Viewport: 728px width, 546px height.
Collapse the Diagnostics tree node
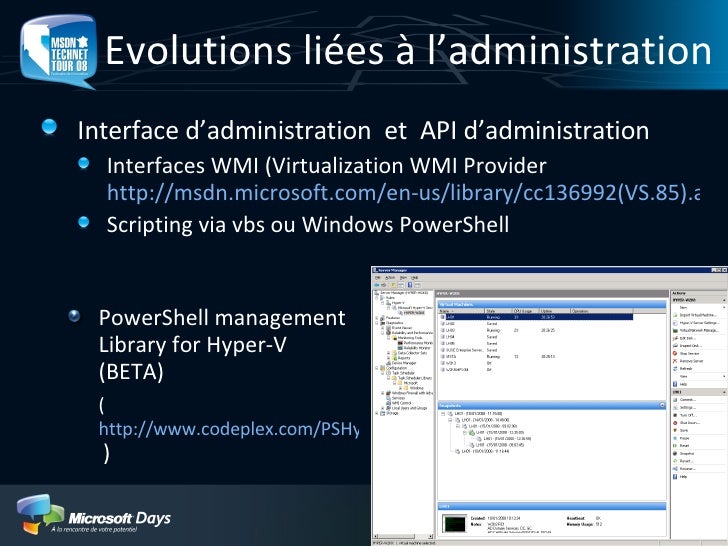tap(377, 323)
